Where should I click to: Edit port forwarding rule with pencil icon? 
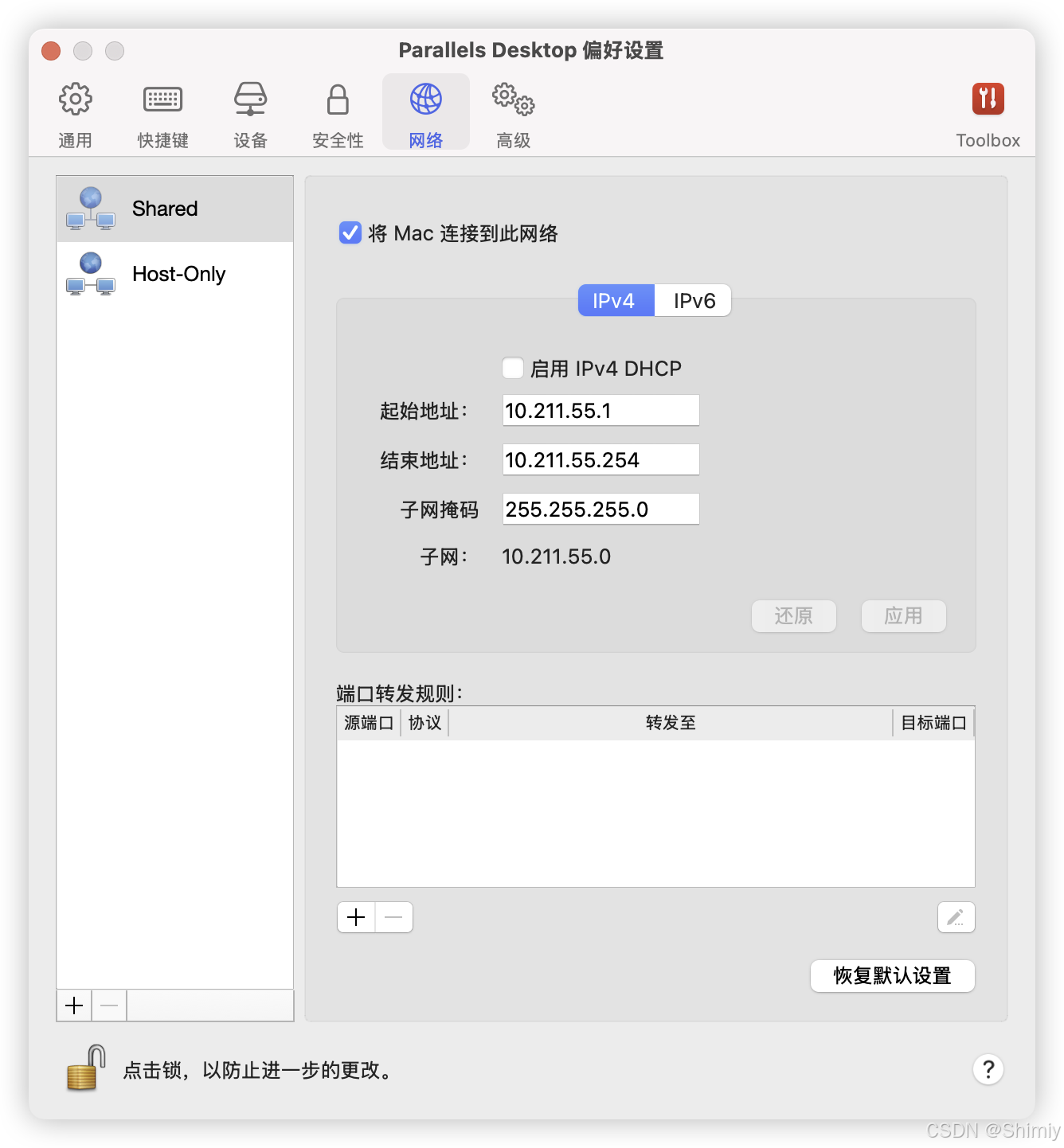click(956, 917)
